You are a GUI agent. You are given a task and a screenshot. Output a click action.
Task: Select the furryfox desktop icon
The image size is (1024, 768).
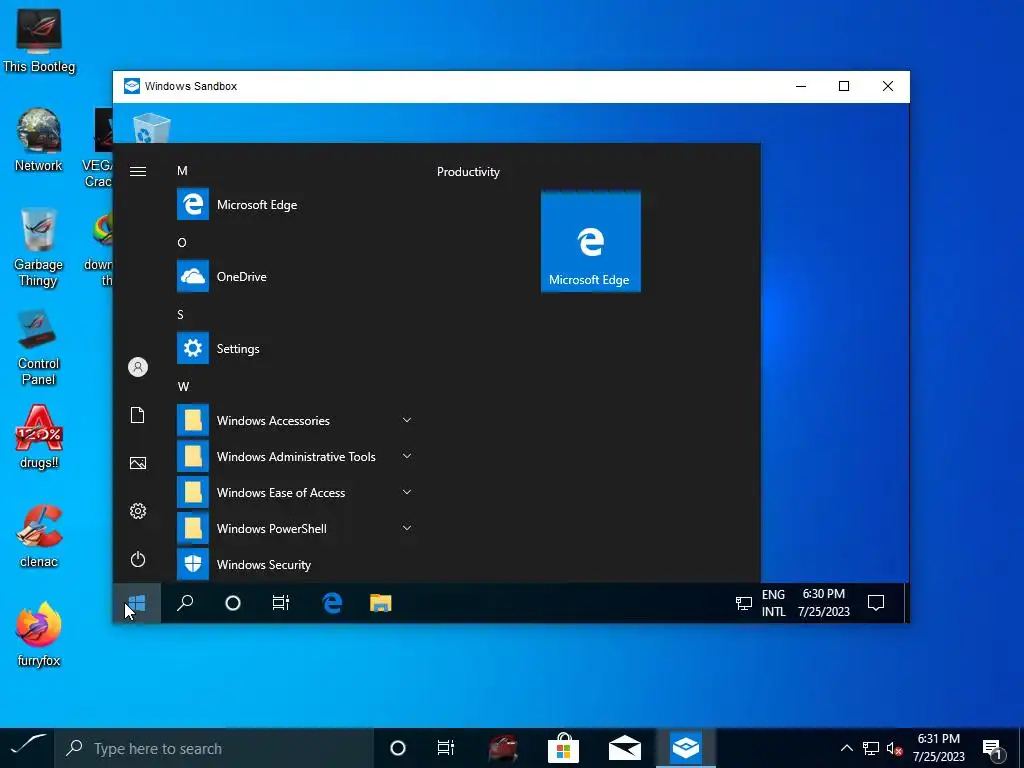[x=39, y=634]
